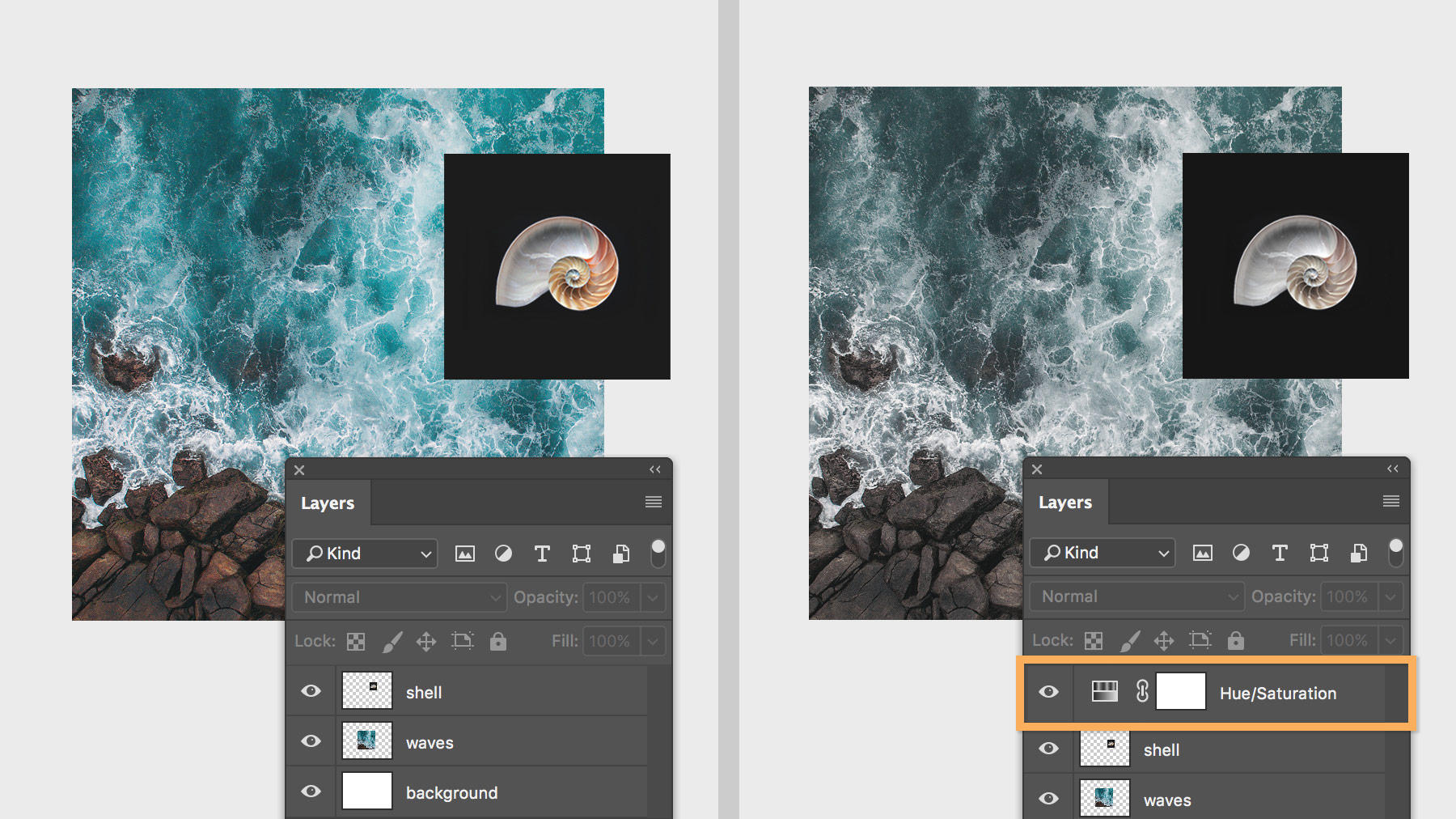Click the Lock all icon
1456x819 pixels.
497,641
